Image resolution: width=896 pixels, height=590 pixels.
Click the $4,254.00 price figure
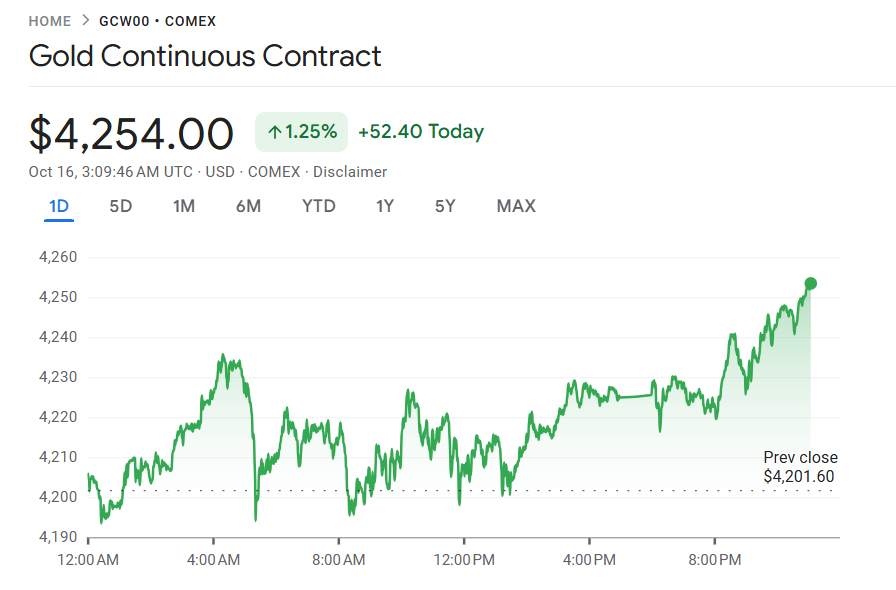131,134
